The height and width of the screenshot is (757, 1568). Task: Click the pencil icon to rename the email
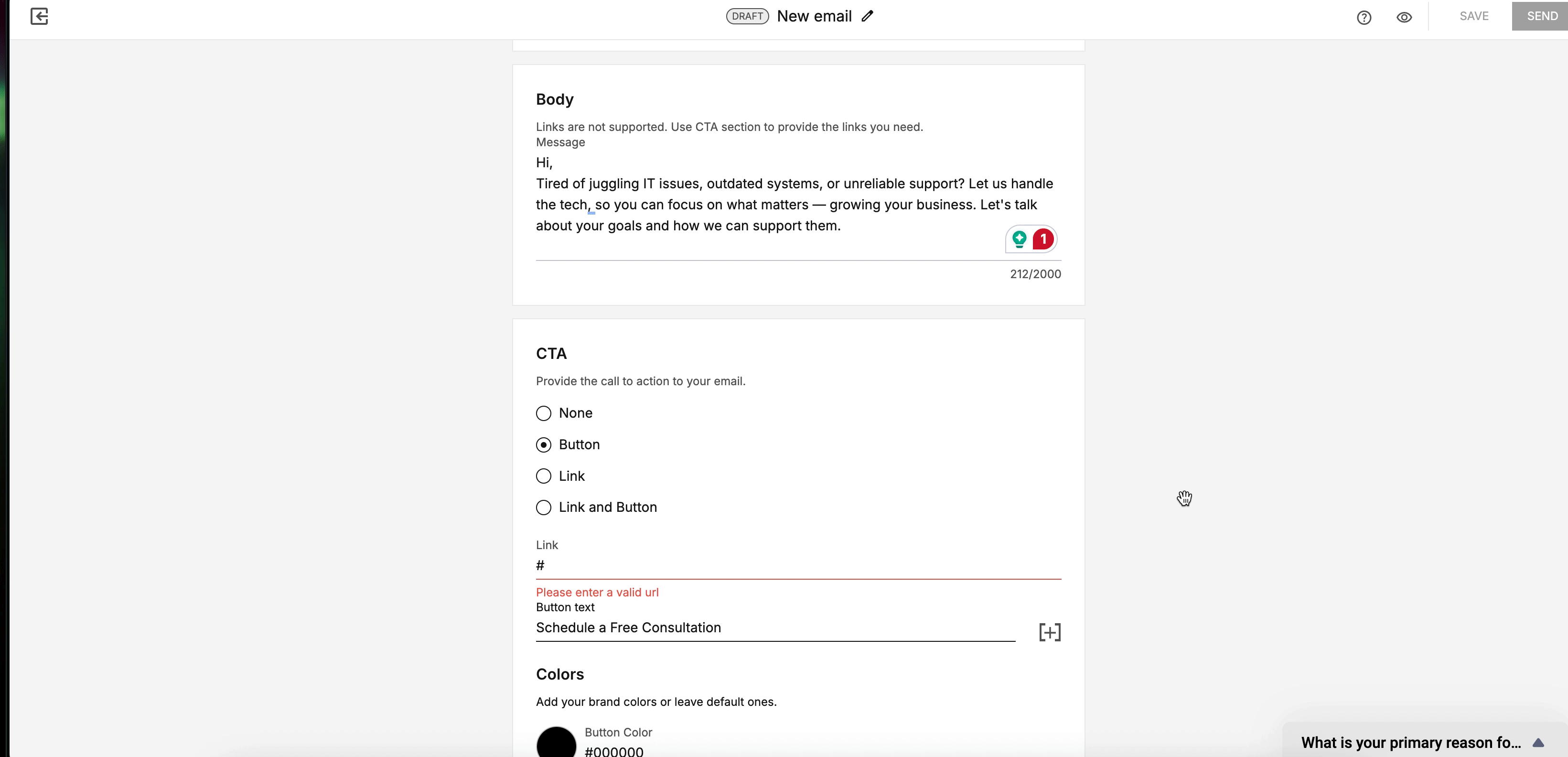867,16
